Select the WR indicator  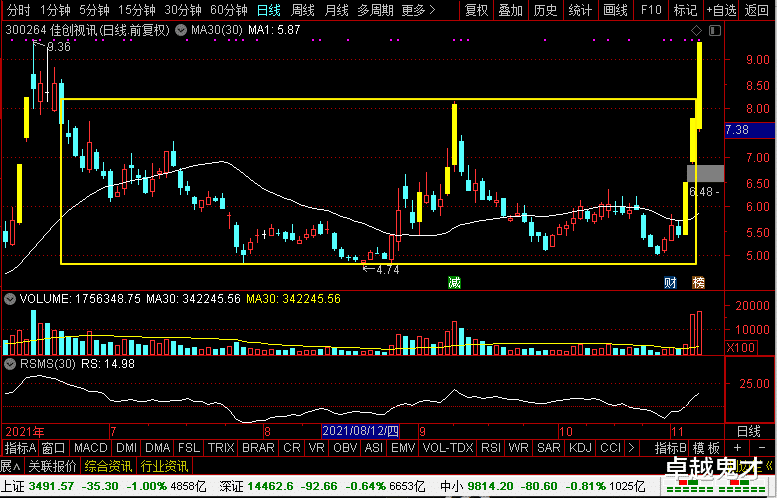point(518,448)
